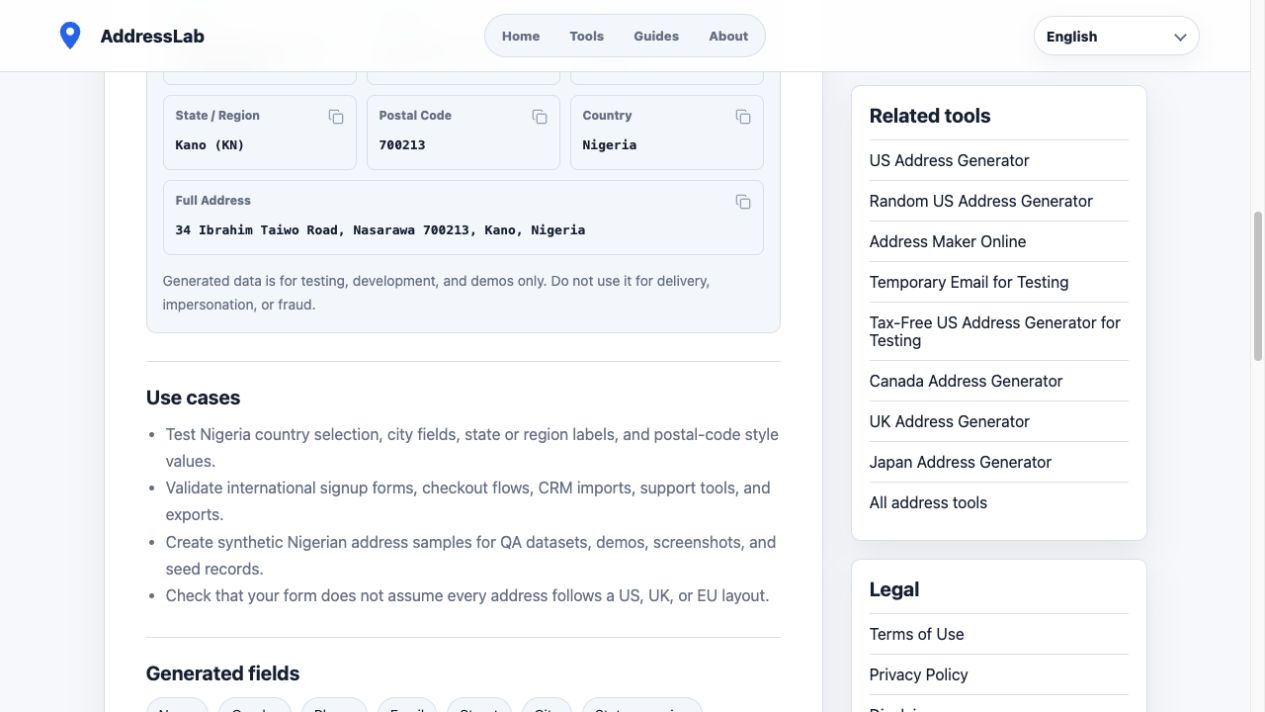The height and width of the screenshot is (712, 1265).
Task: Open Privacy Policy link
Action: (918, 675)
